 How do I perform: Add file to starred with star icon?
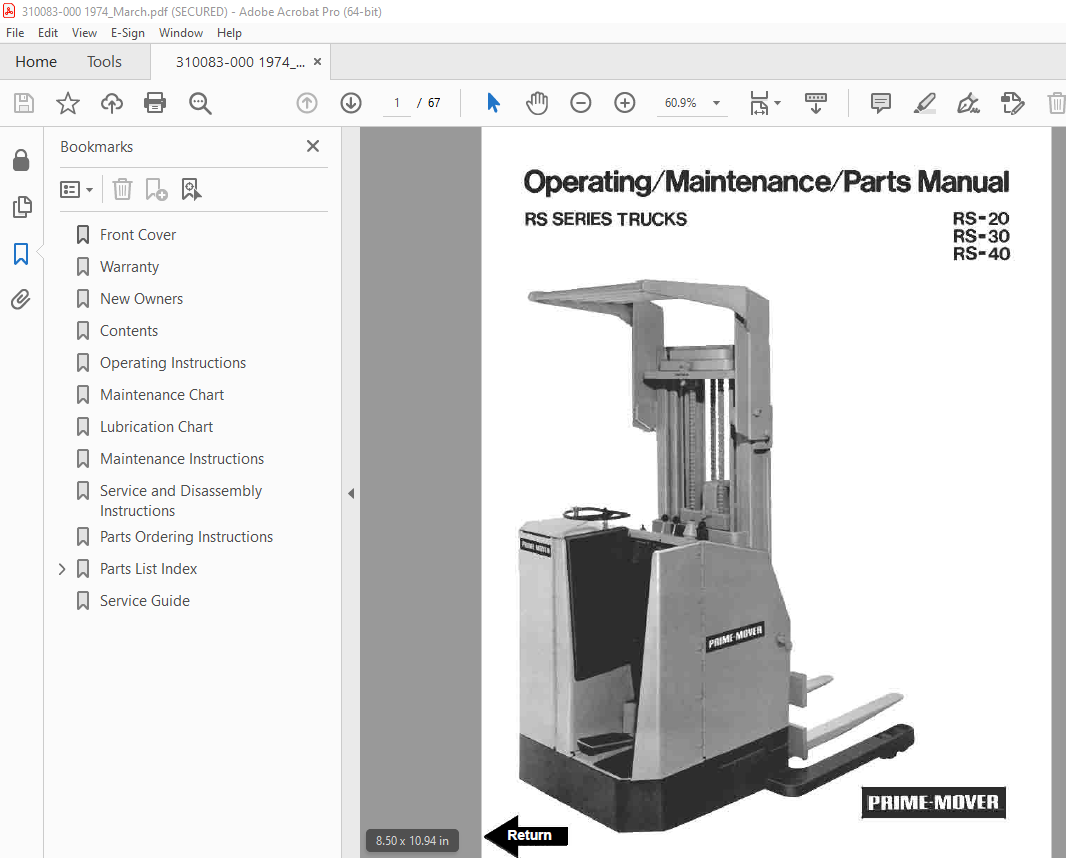coord(67,103)
